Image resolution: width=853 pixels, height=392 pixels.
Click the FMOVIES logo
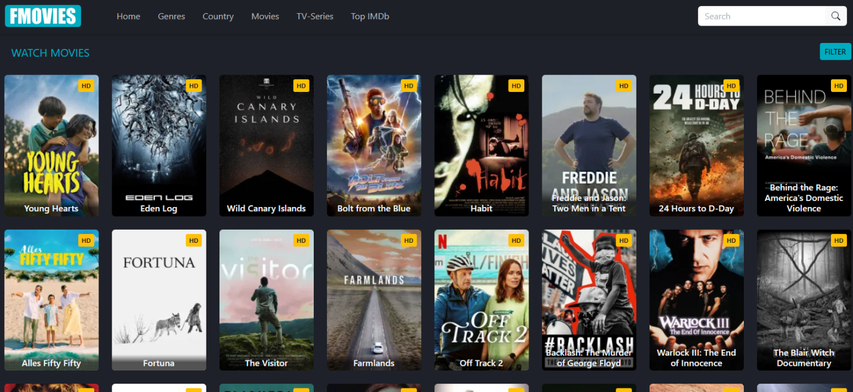coord(43,16)
